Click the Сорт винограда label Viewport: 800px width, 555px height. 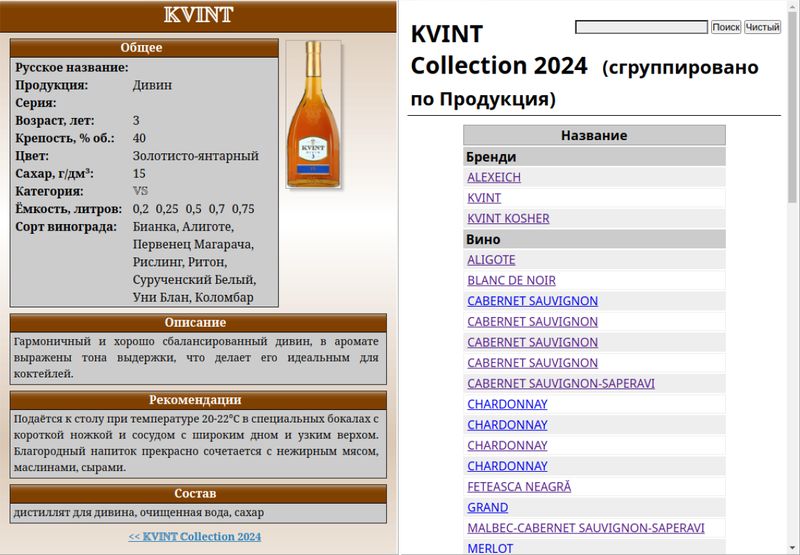66,227
